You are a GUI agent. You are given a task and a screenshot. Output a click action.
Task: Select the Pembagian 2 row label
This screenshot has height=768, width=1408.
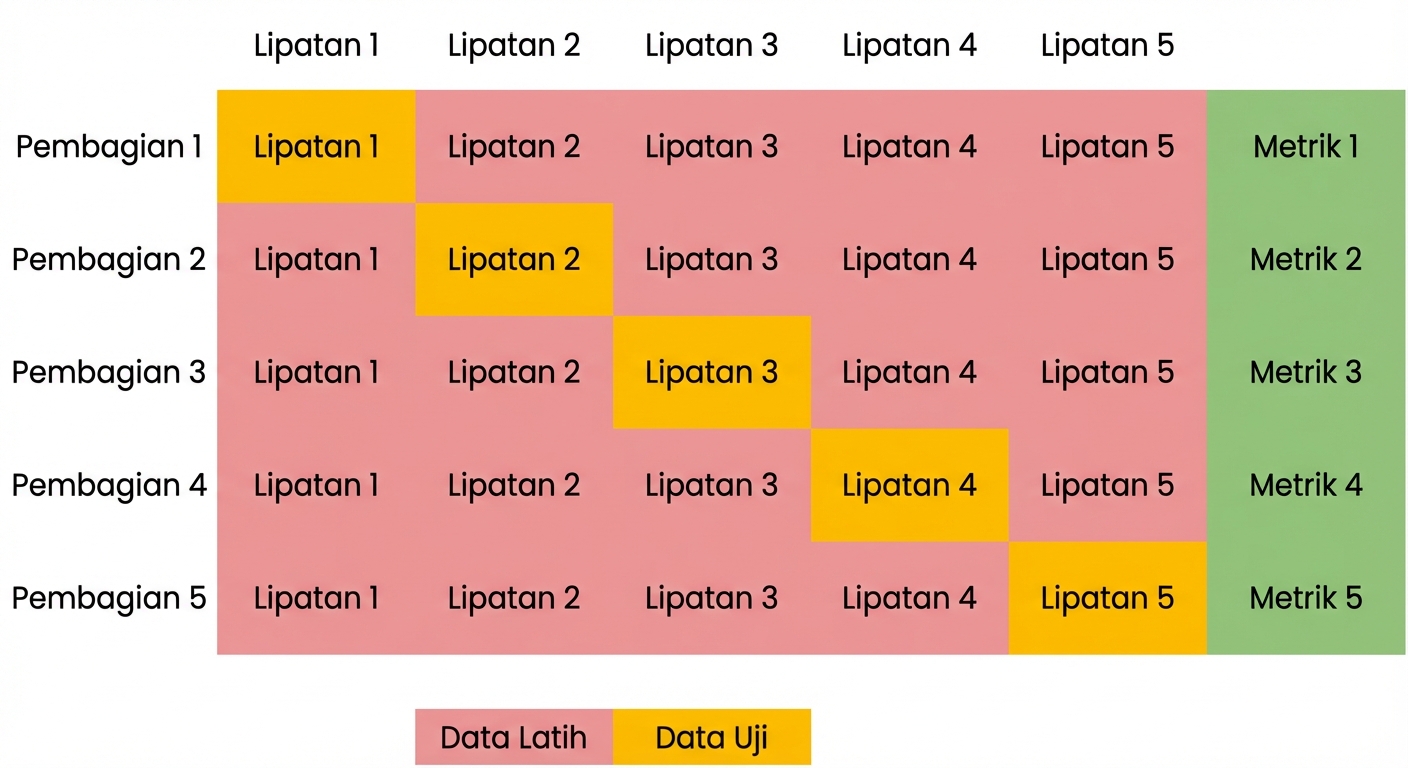[109, 260]
